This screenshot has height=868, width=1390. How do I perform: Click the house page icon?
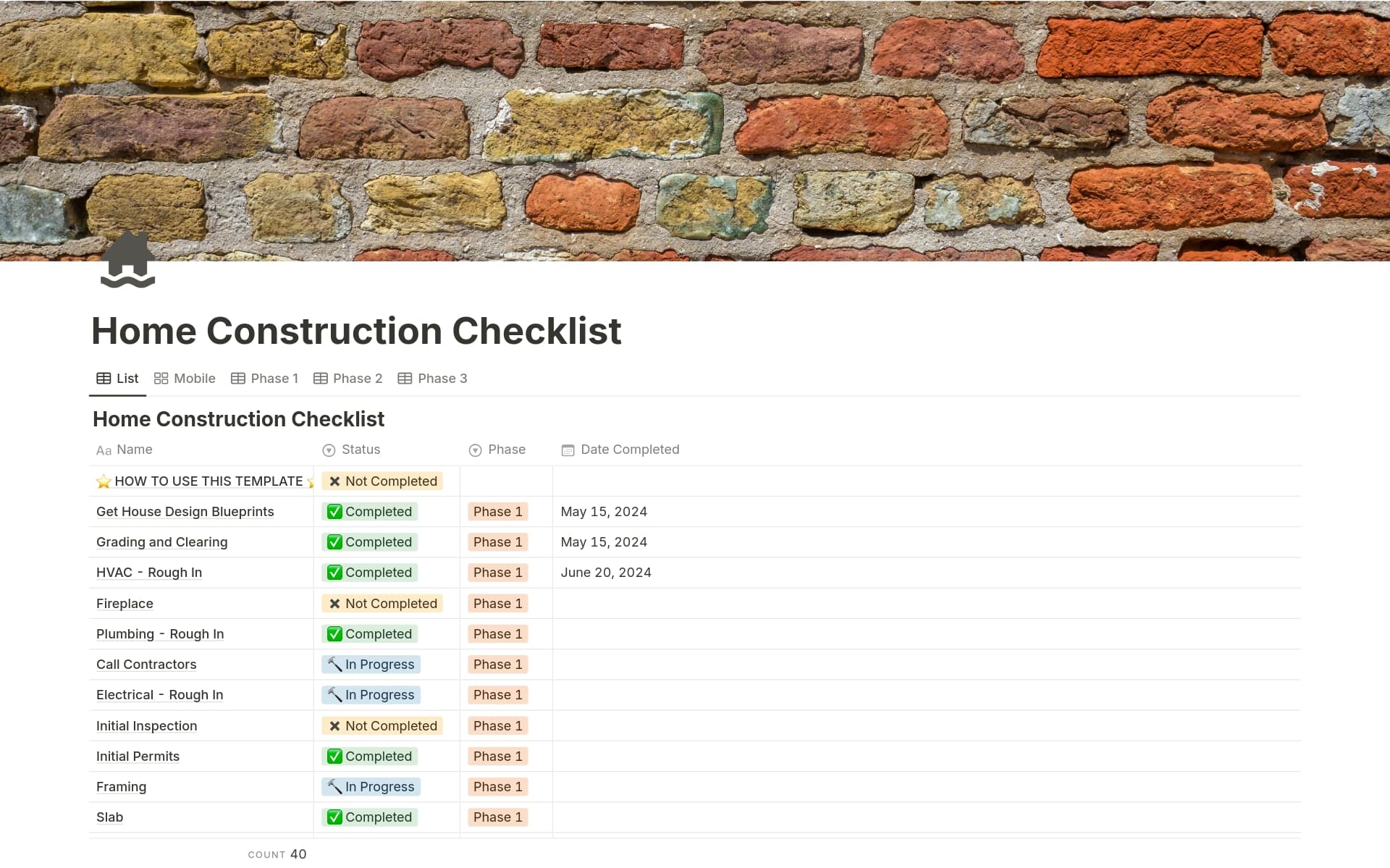point(128,261)
